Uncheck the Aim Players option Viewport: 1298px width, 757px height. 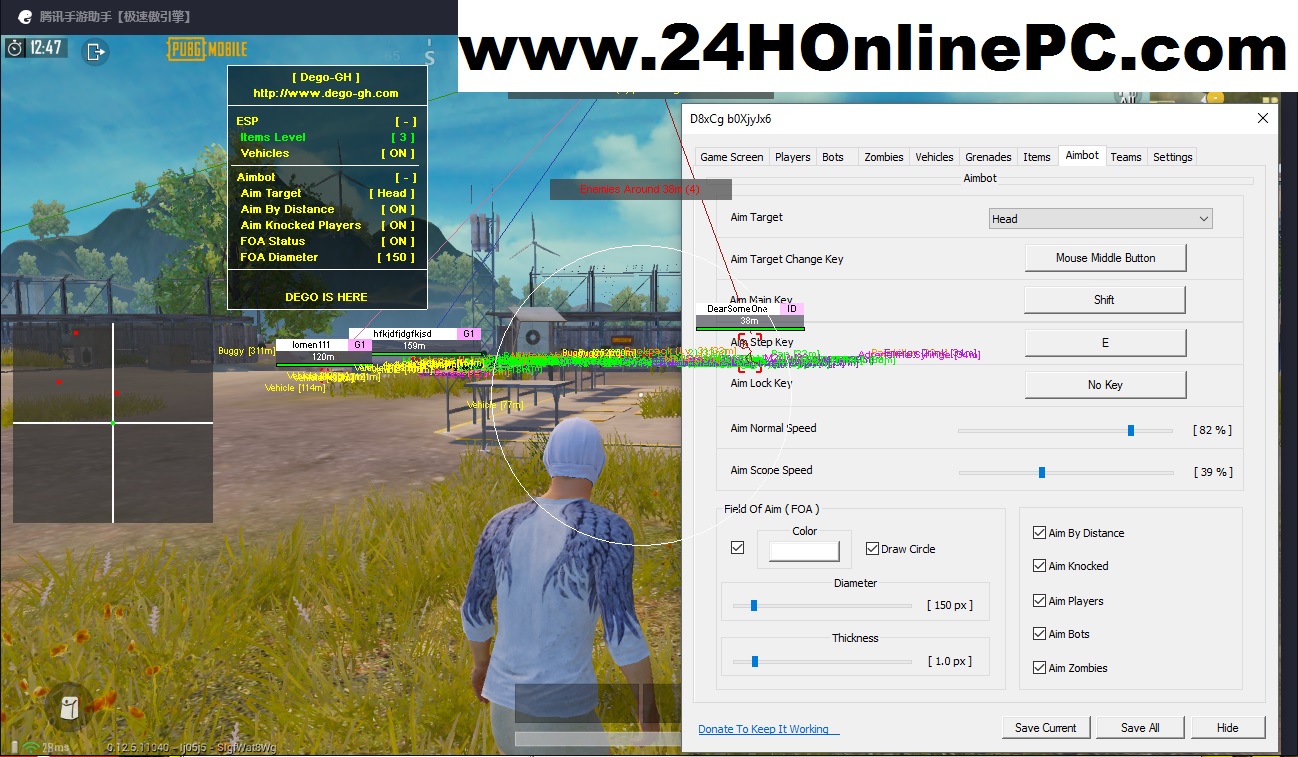click(1039, 601)
